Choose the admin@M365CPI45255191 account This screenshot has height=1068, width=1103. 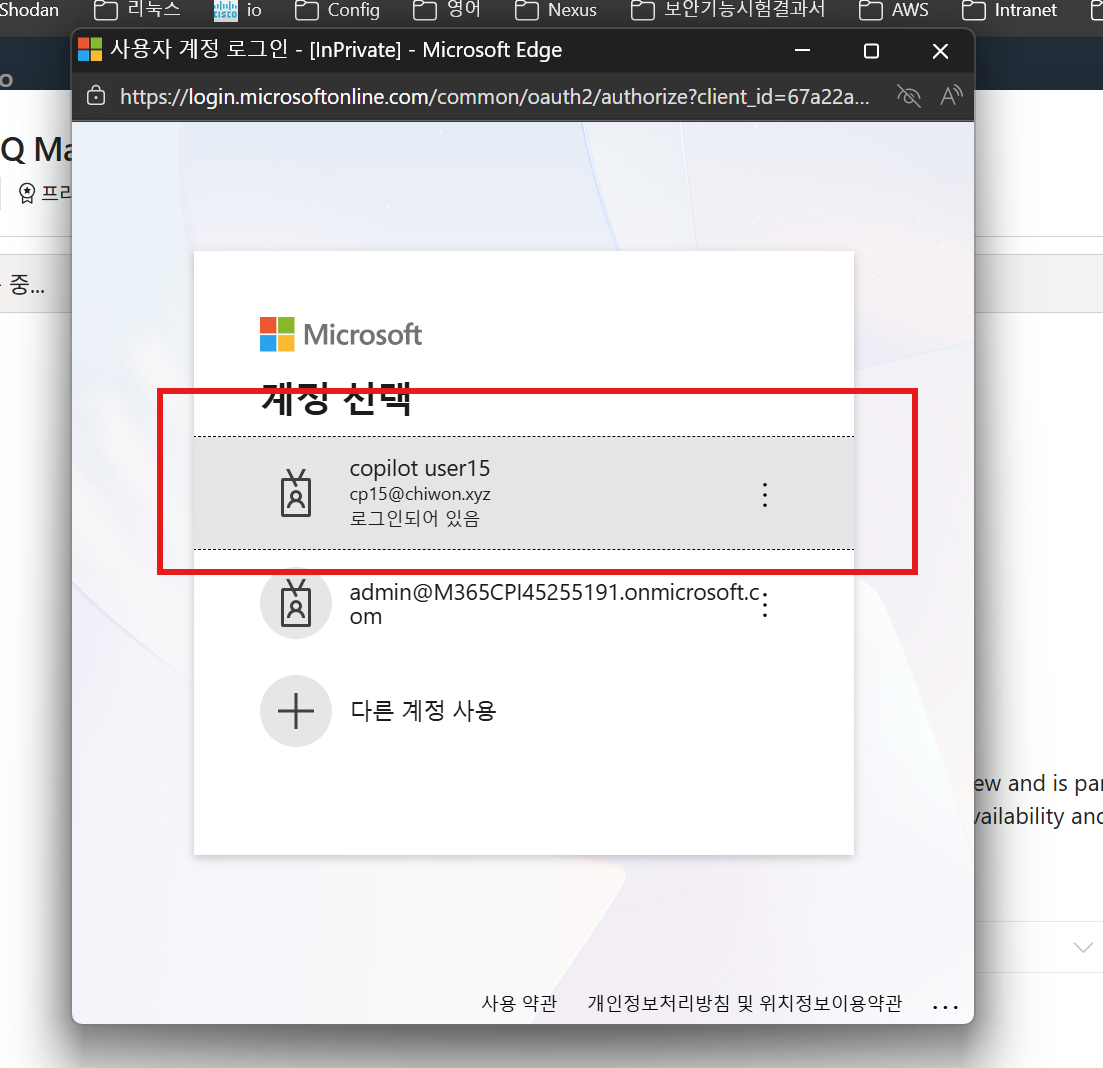(523, 604)
